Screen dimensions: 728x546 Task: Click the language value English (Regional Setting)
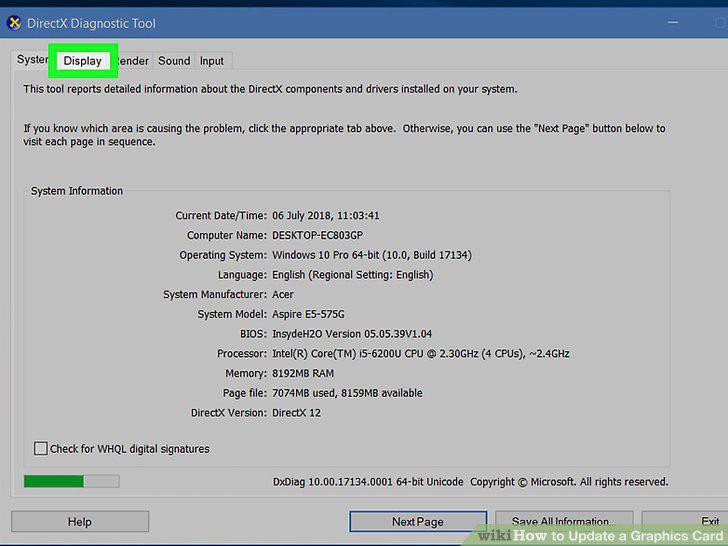(352, 275)
